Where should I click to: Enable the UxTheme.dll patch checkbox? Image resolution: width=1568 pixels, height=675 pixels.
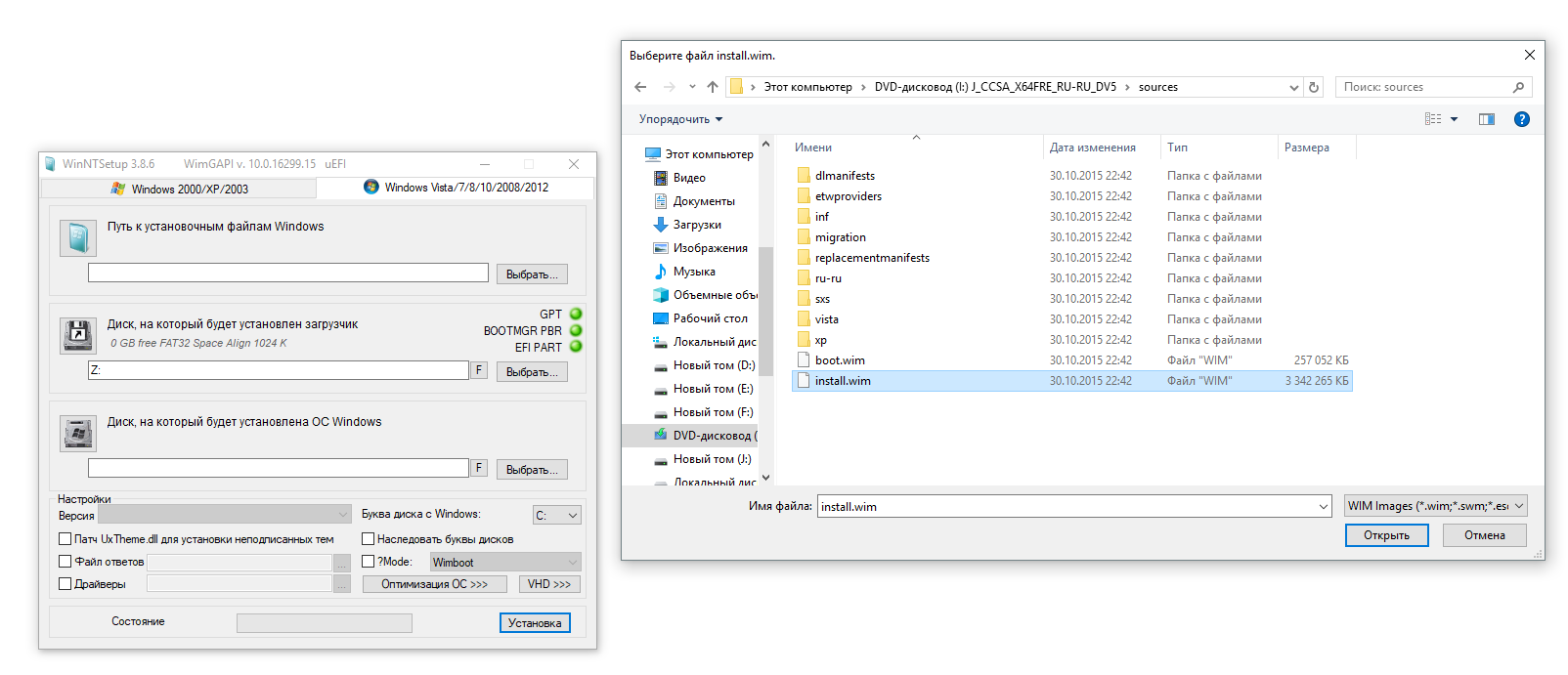[x=65, y=539]
